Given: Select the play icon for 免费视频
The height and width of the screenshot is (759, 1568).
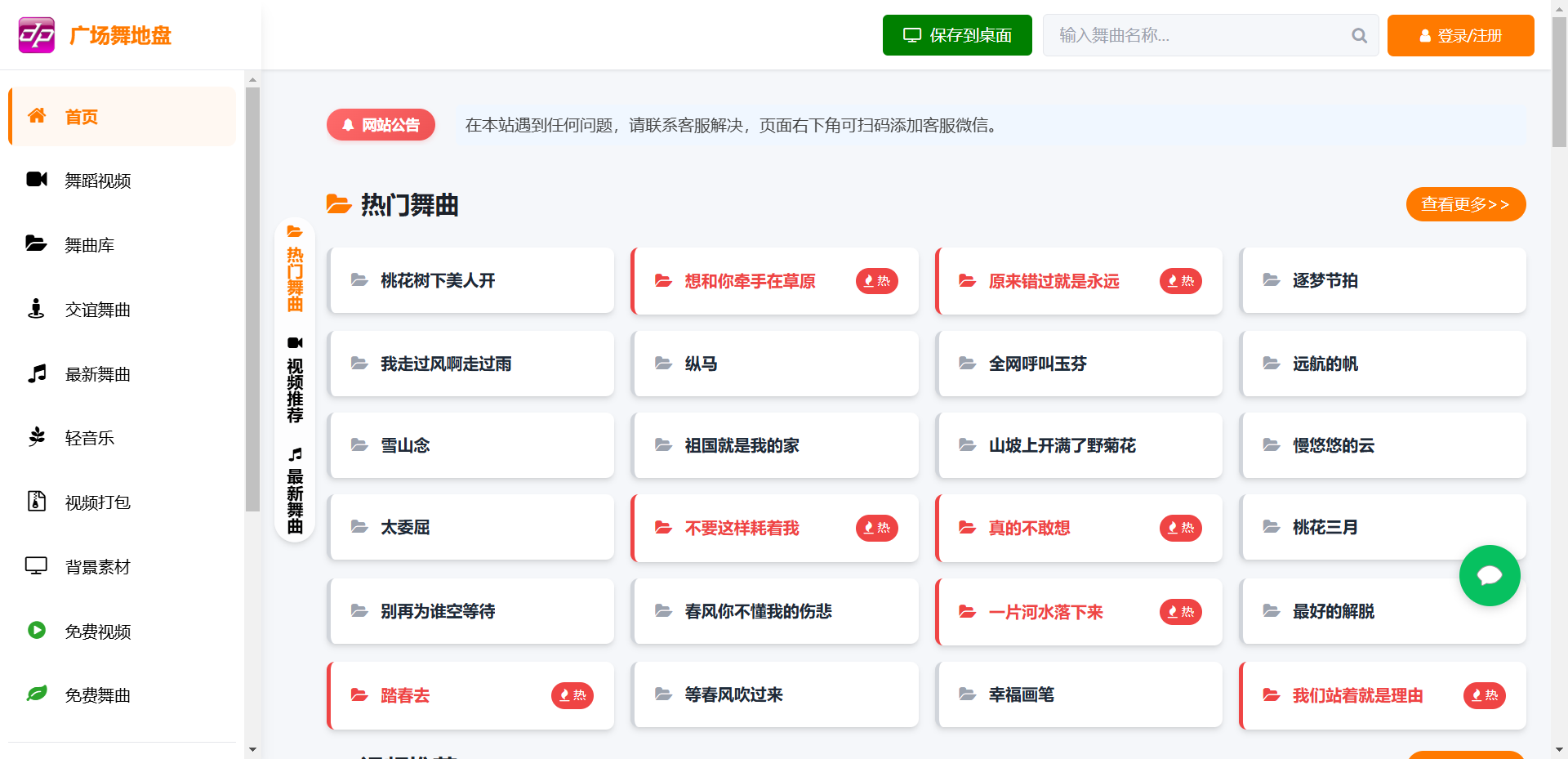Looking at the screenshot, I should [36, 630].
